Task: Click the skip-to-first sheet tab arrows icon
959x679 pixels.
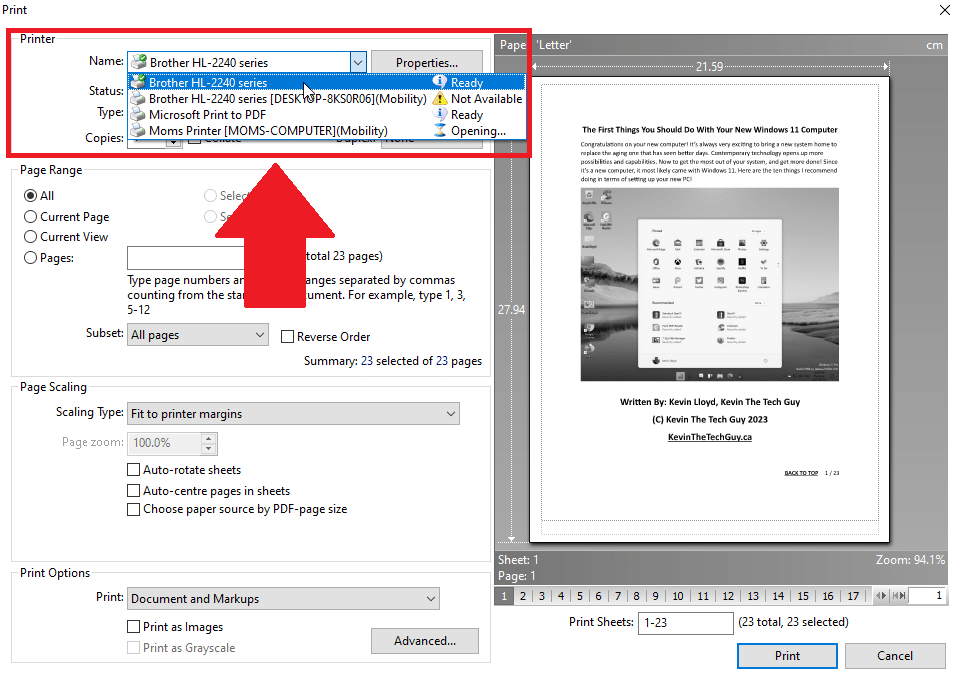Action: [x=899, y=595]
